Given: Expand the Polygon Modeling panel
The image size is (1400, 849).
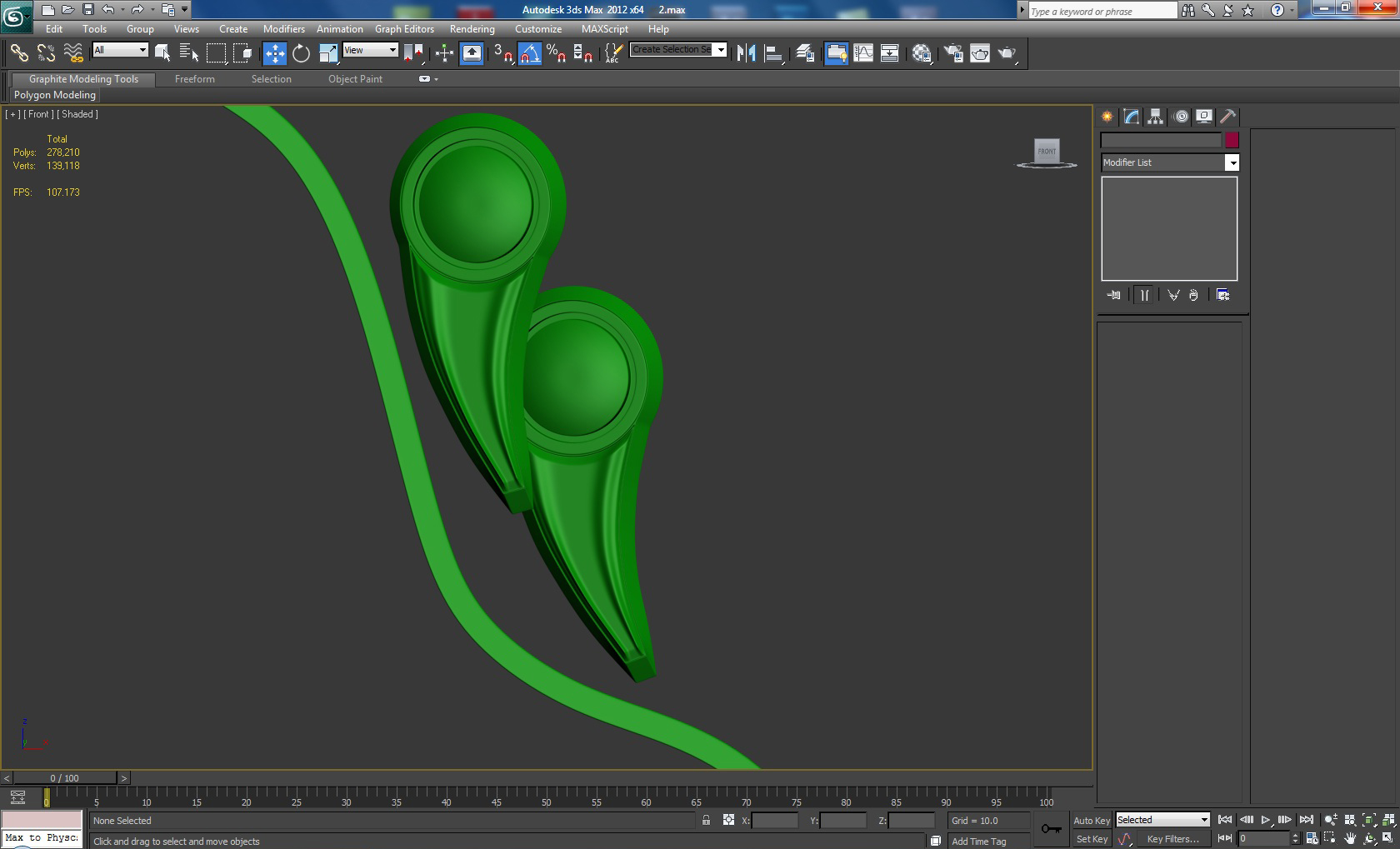Looking at the screenshot, I should pos(55,95).
